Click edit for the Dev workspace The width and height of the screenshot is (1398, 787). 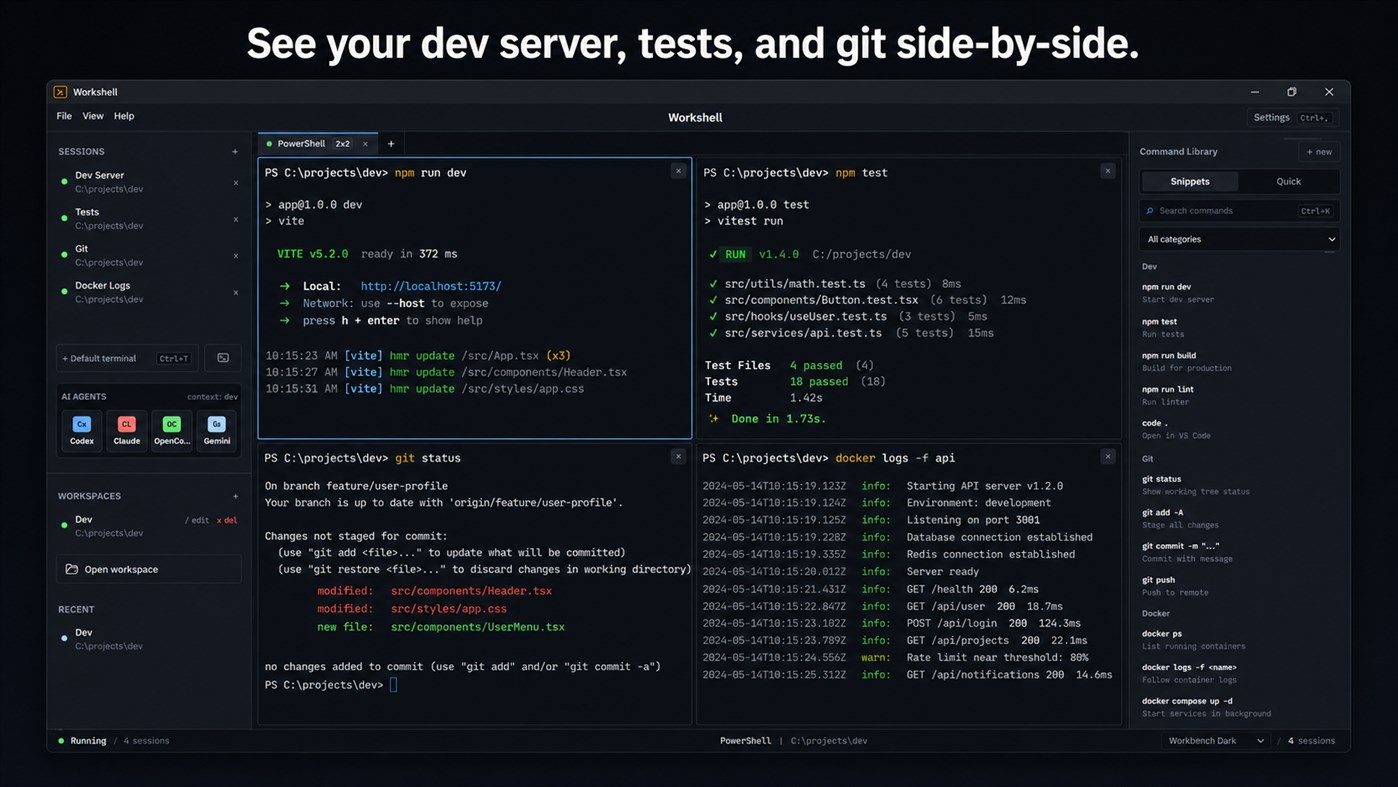[197, 521]
